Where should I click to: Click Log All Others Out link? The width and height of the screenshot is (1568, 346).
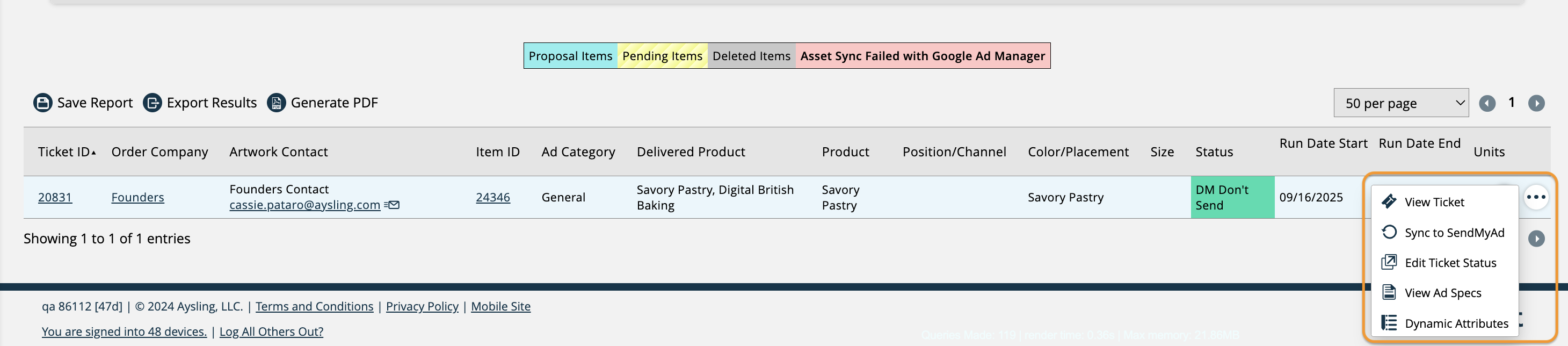(271, 331)
